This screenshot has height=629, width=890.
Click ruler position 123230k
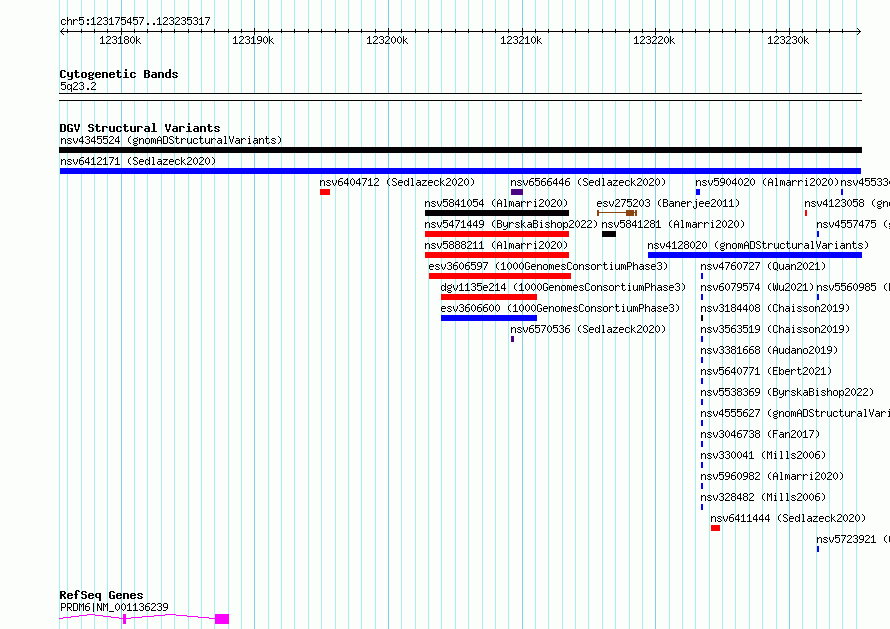pyautogui.click(x=788, y=40)
